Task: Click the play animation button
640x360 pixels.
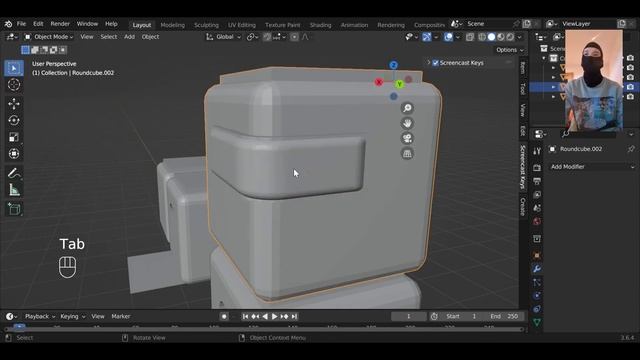Action: 274,316
